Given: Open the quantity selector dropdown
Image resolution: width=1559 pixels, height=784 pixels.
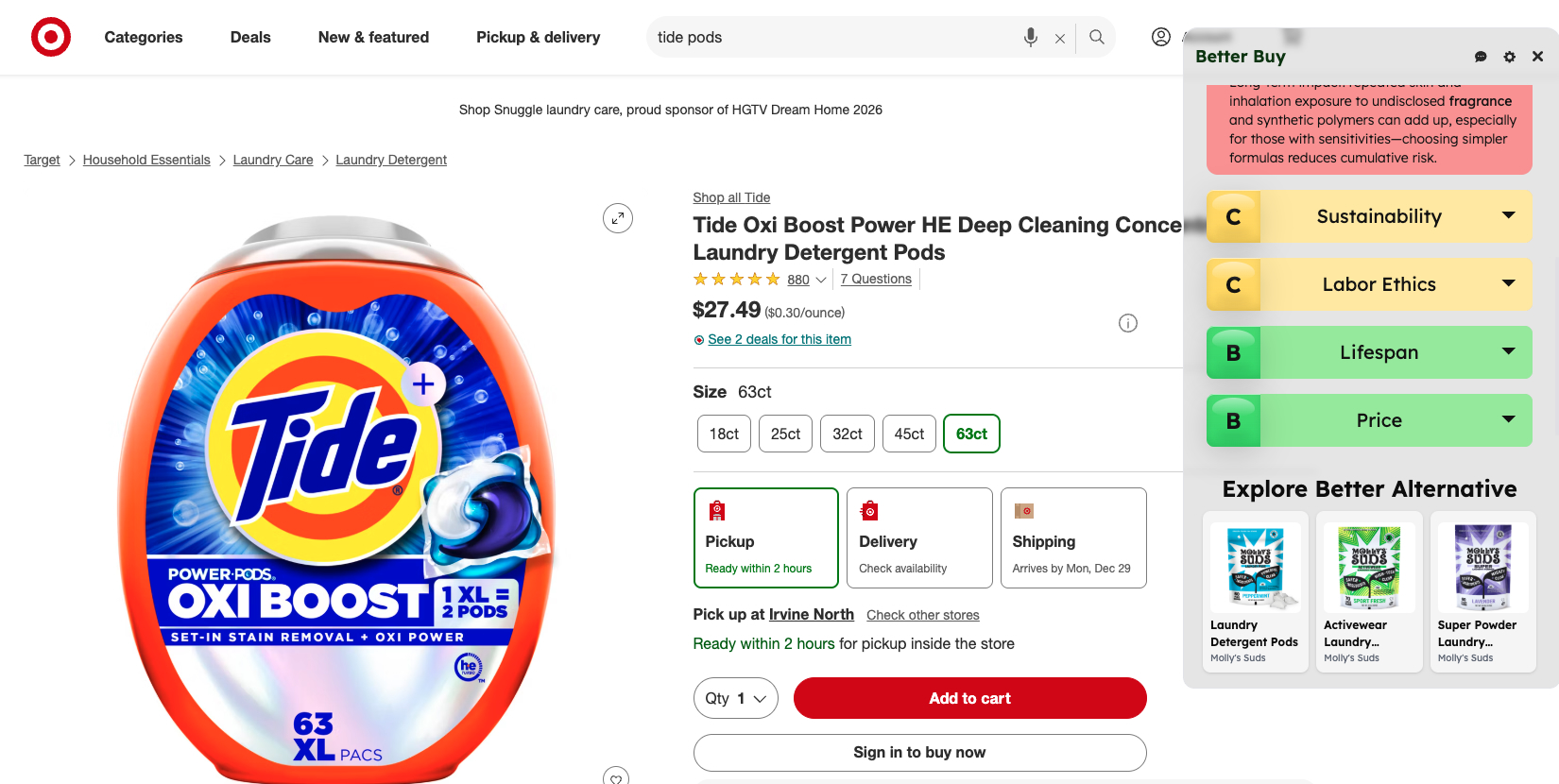Looking at the screenshot, I should tap(736, 698).
